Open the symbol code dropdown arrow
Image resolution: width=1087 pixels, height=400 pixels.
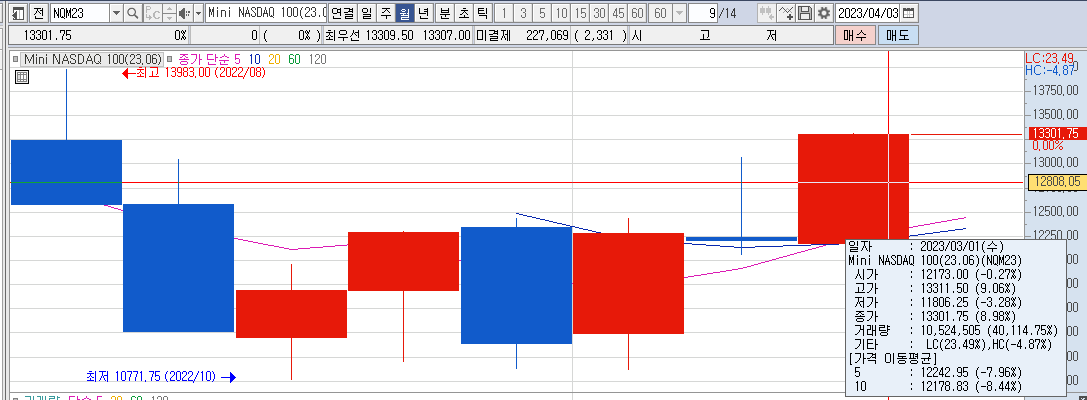116,13
